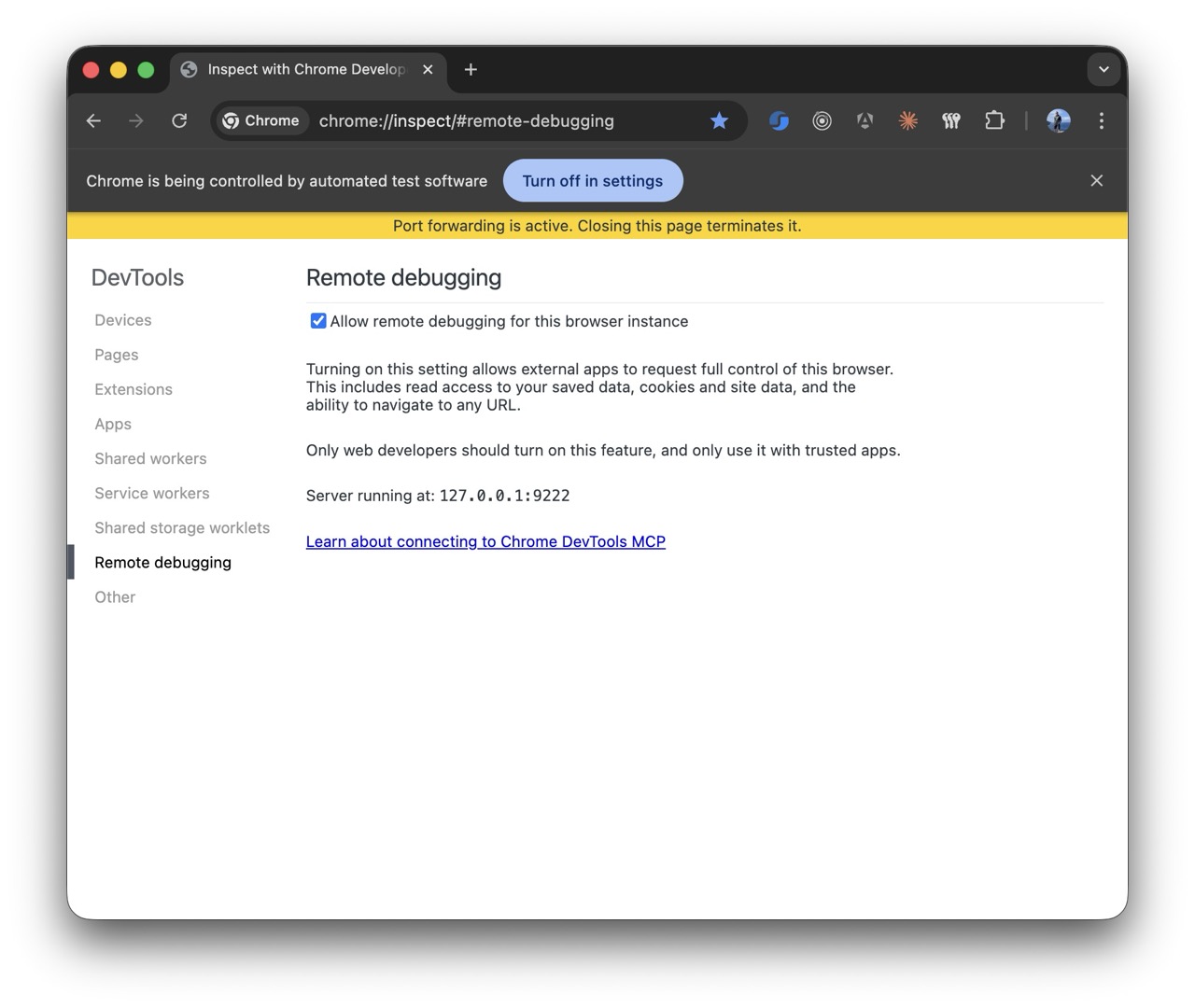The image size is (1195, 1008).
Task: Click the Chrome chip in the address bar
Action: pos(261,120)
